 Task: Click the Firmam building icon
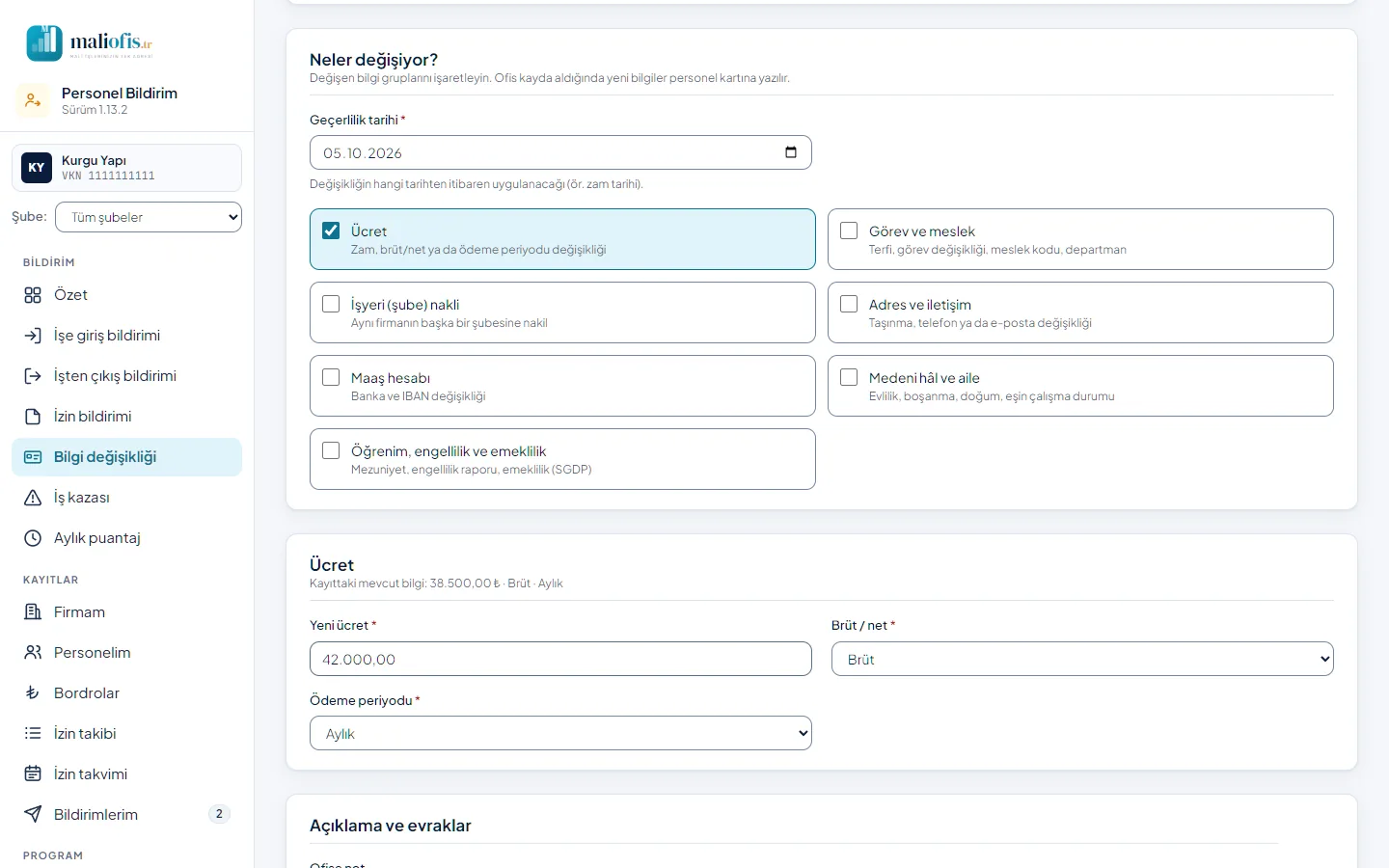point(33,612)
